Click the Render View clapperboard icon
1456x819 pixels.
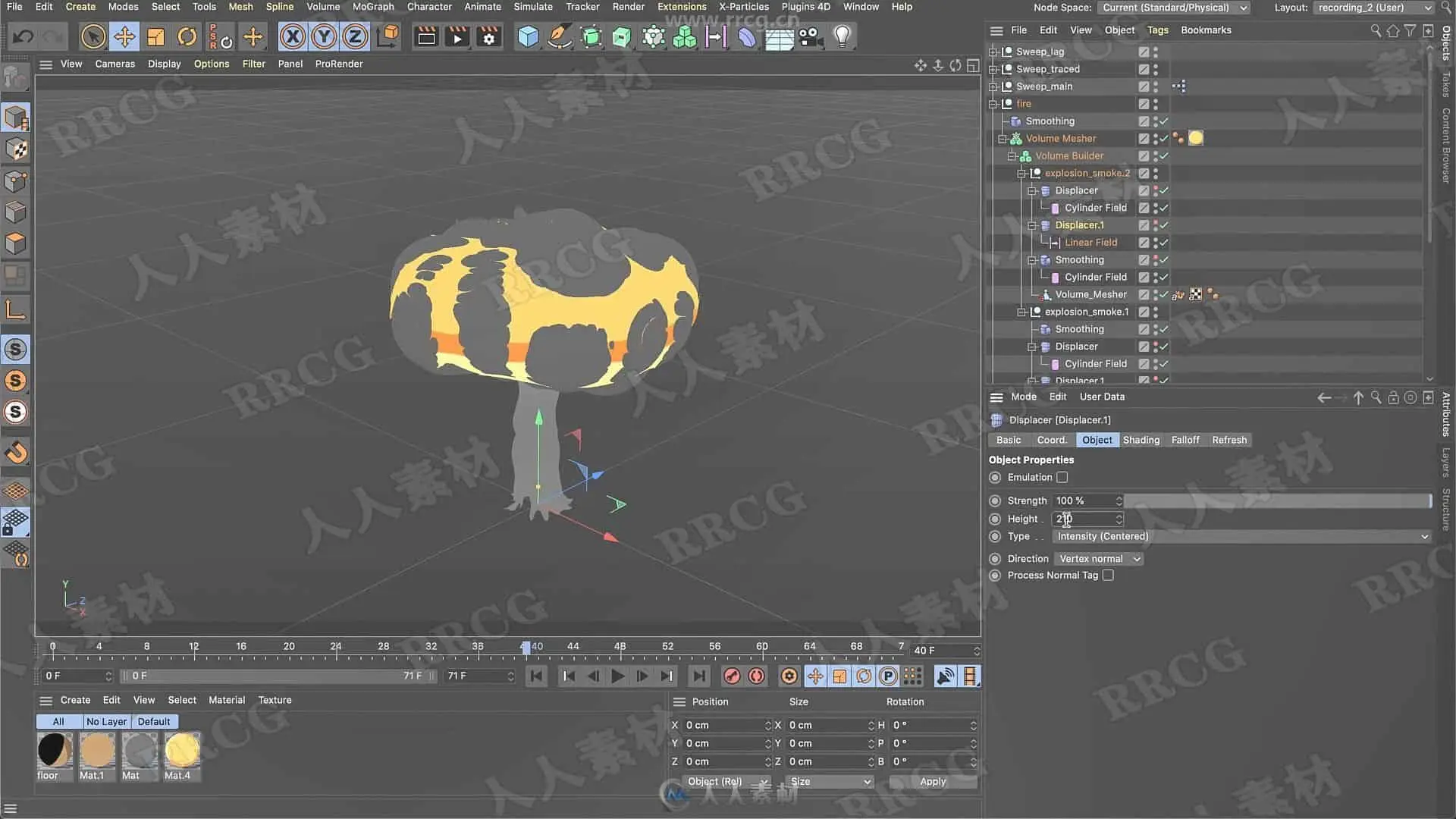click(x=426, y=36)
